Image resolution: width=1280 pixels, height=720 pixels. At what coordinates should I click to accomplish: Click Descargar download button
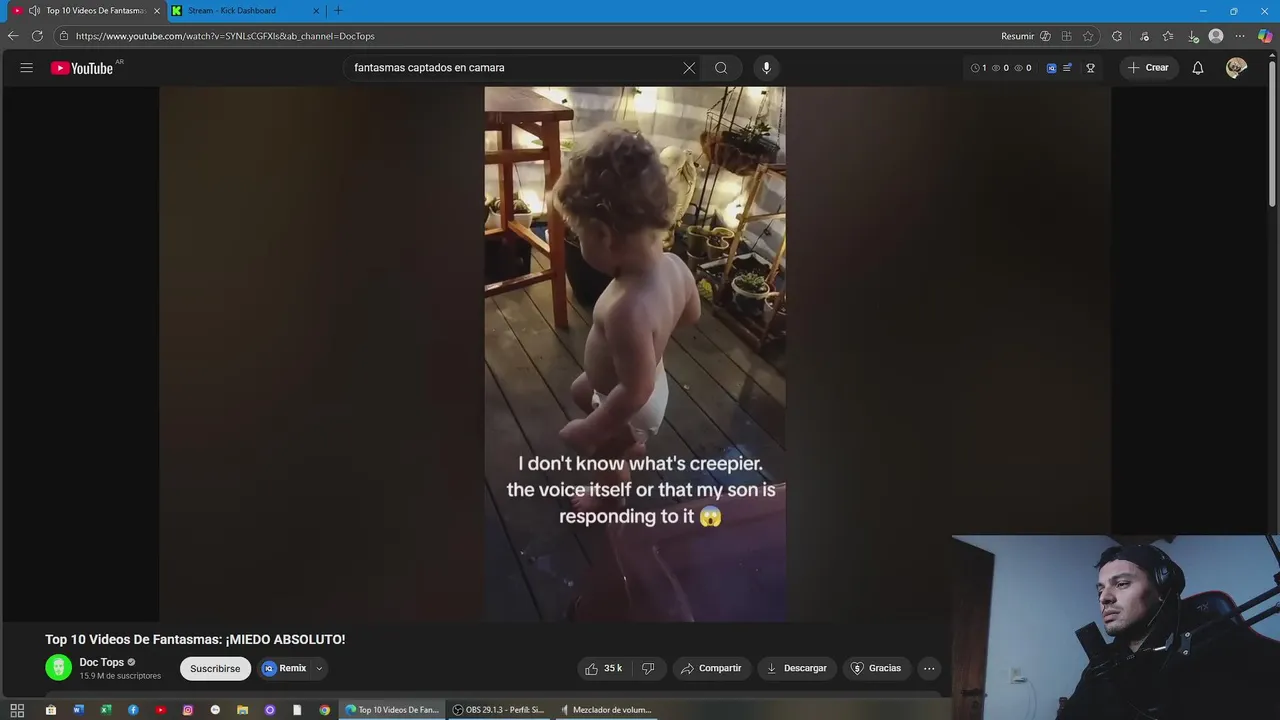pos(797,668)
